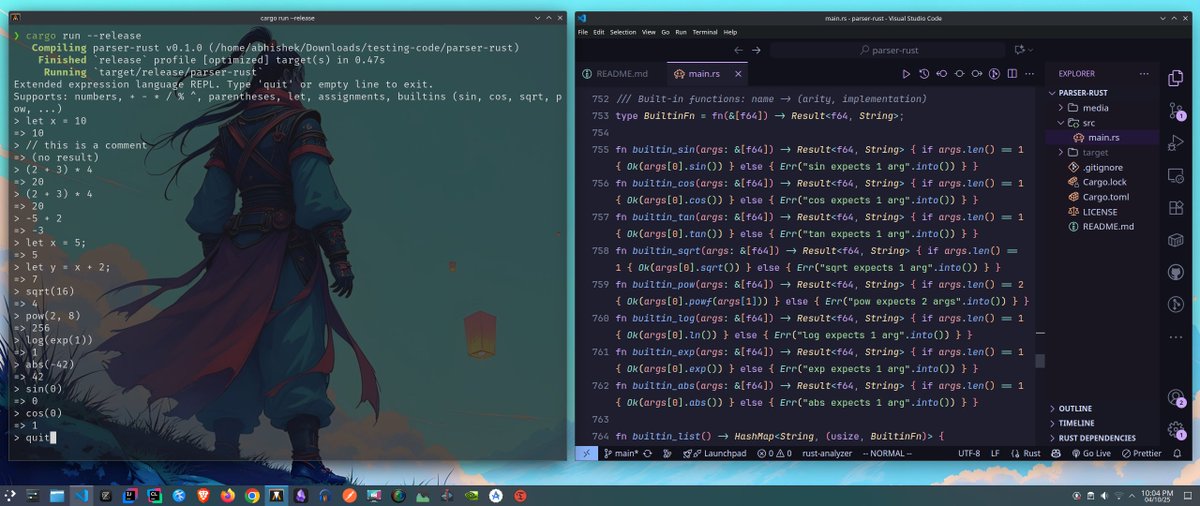Image resolution: width=1200 pixels, height=506 pixels.
Task: Synchronize changes icon in status bar
Action: (647, 453)
